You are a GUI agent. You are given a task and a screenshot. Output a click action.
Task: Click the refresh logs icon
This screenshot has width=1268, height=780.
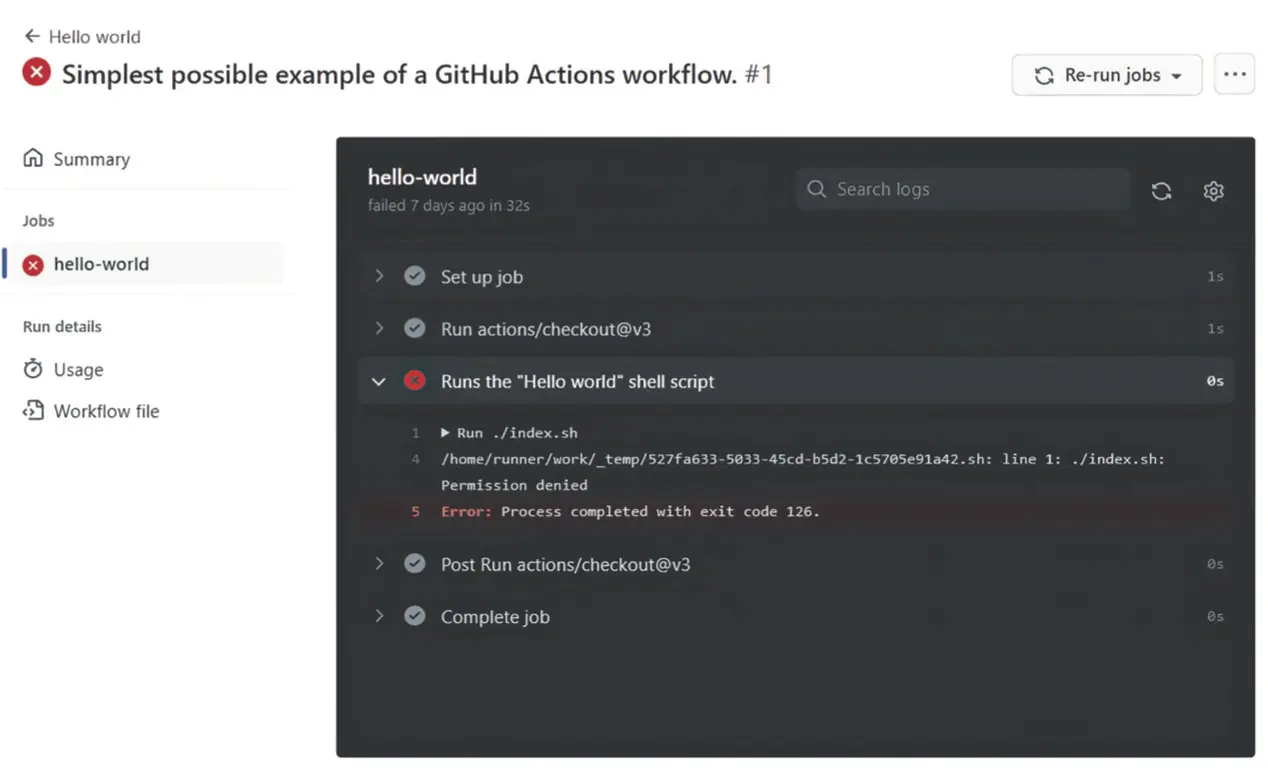[x=1161, y=191]
